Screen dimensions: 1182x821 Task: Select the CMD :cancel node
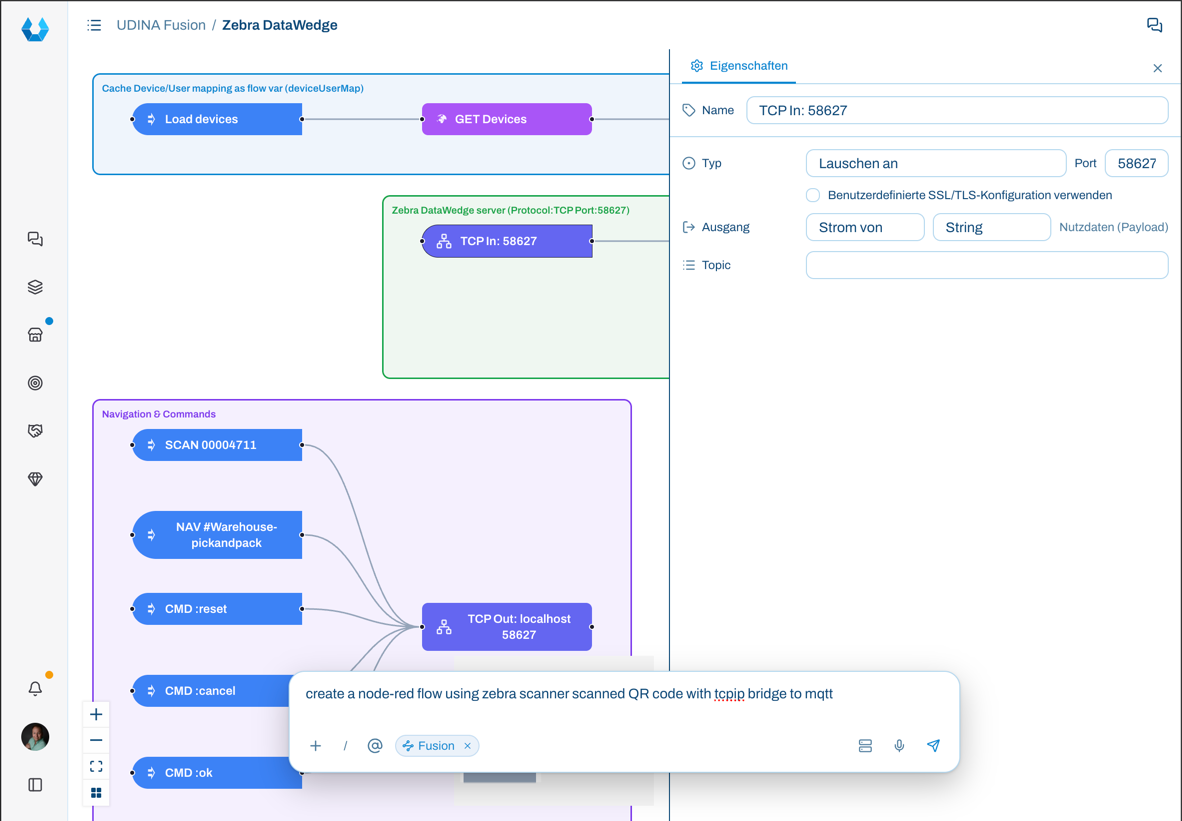click(211, 691)
